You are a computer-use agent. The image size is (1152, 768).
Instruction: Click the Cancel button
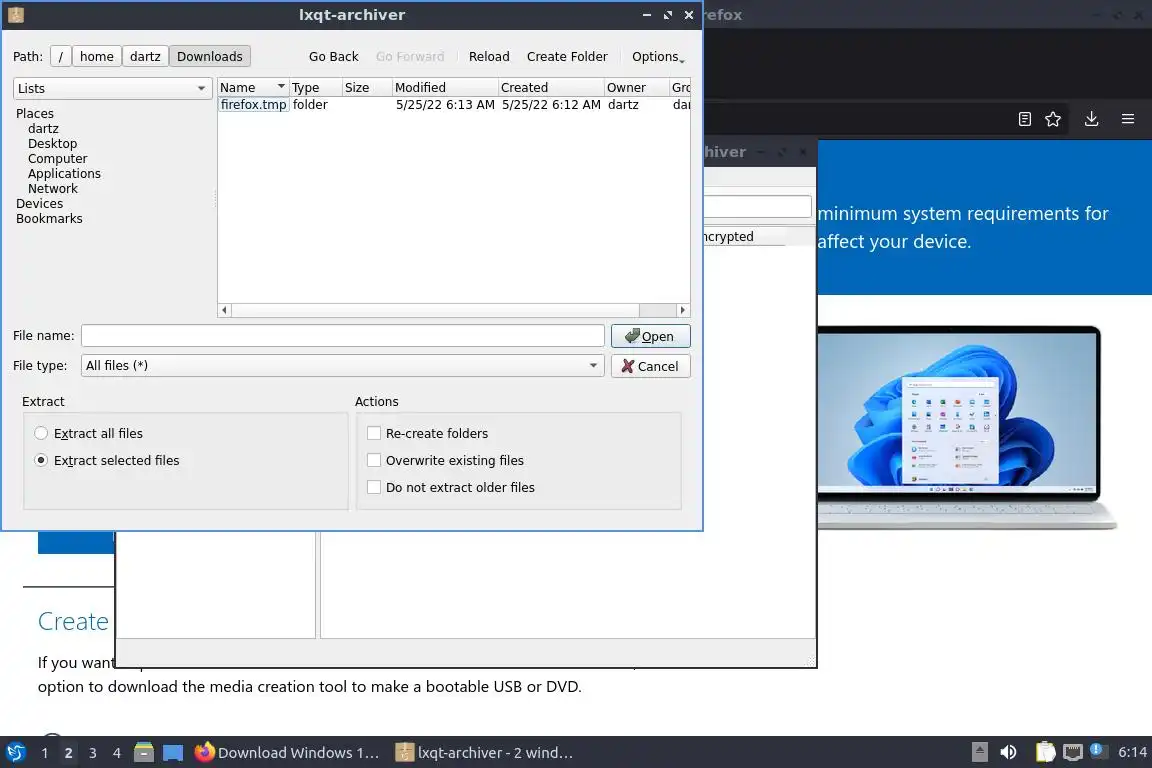tap(650, 366)
